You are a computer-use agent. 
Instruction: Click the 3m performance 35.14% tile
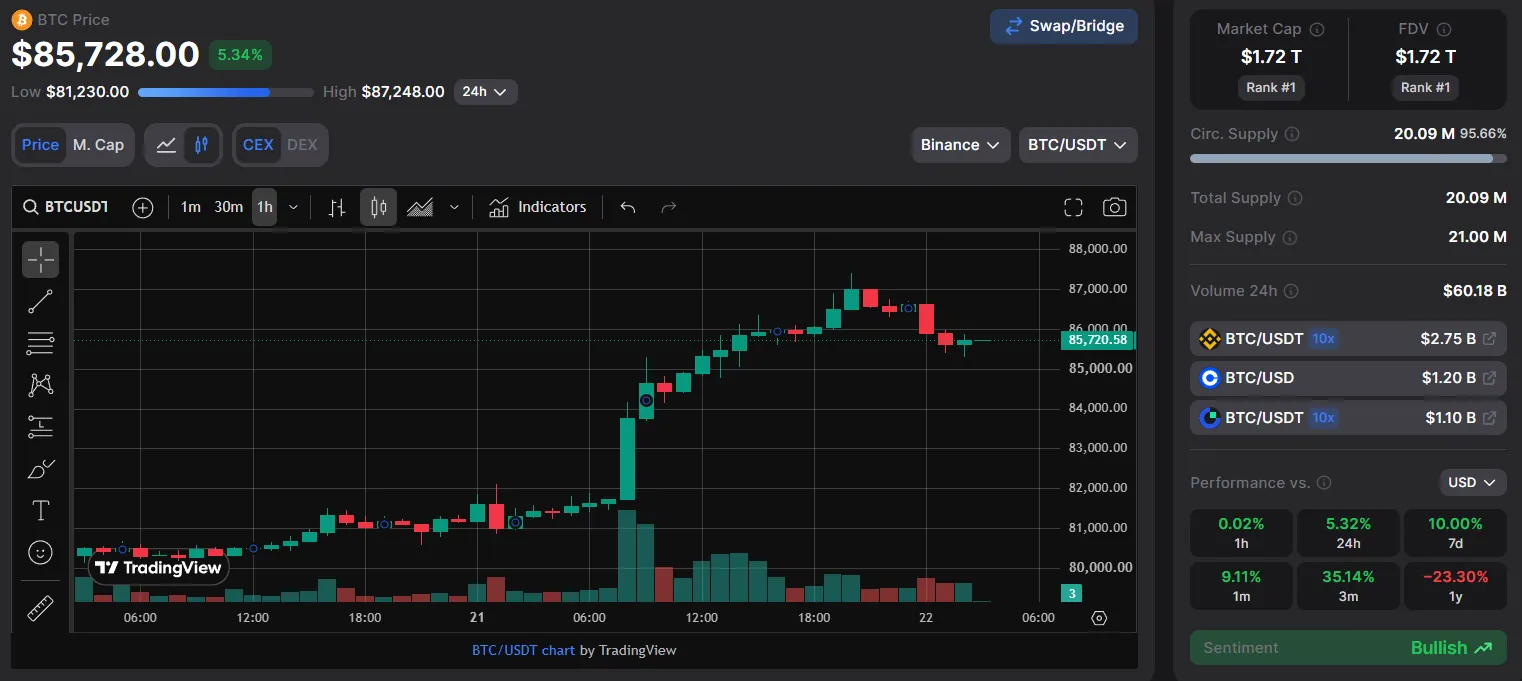(1348, 587)
